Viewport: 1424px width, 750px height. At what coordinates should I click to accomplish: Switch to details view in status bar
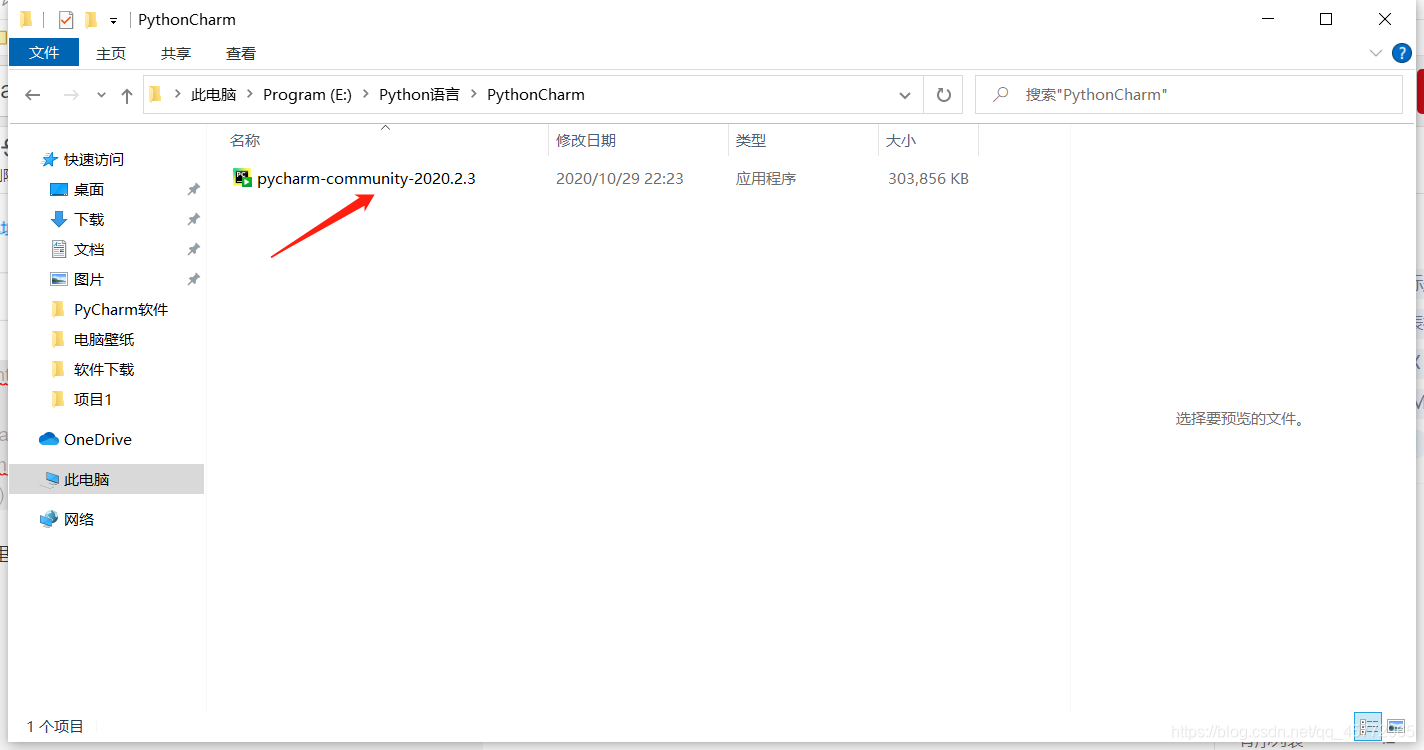click(1368, 727)
